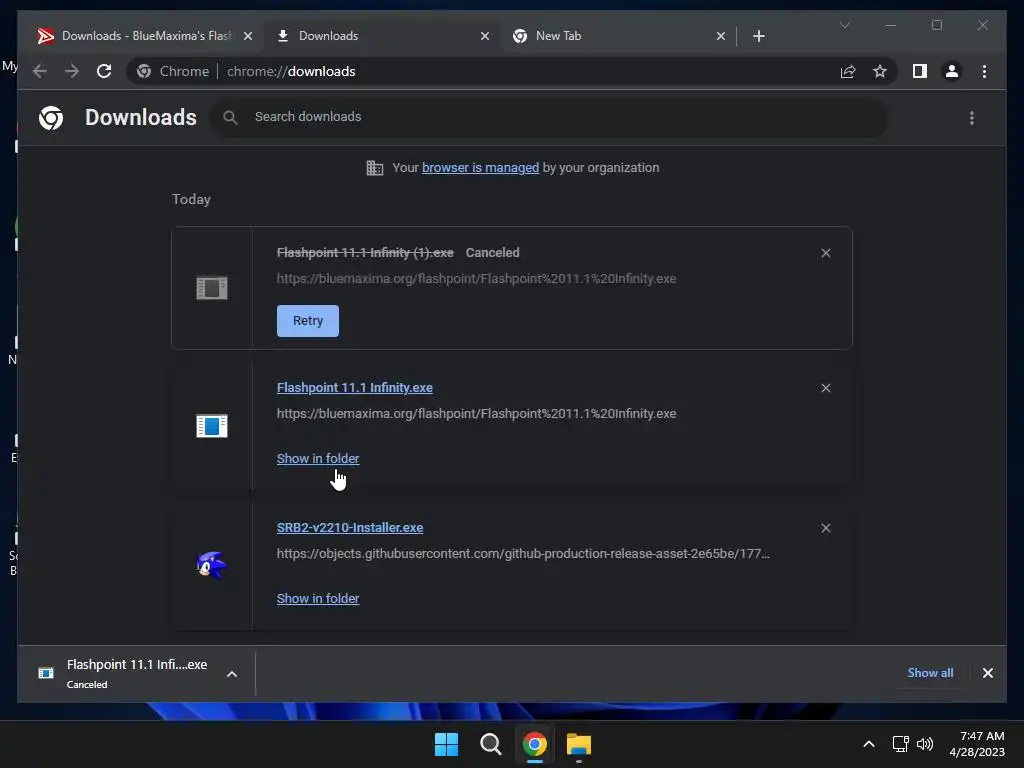Image resolution: width=1024 pixels, height=768 pixels.
Task: Close the New Tab tab
Action: click(x=720, y=36)
